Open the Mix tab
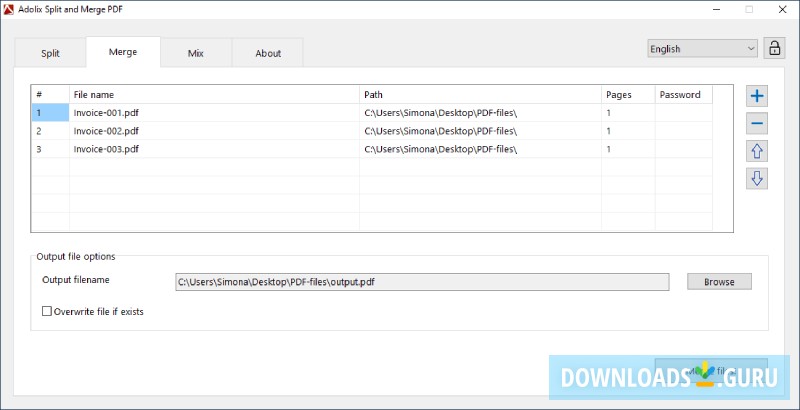 pyautogui.click(x=196, y=53)
